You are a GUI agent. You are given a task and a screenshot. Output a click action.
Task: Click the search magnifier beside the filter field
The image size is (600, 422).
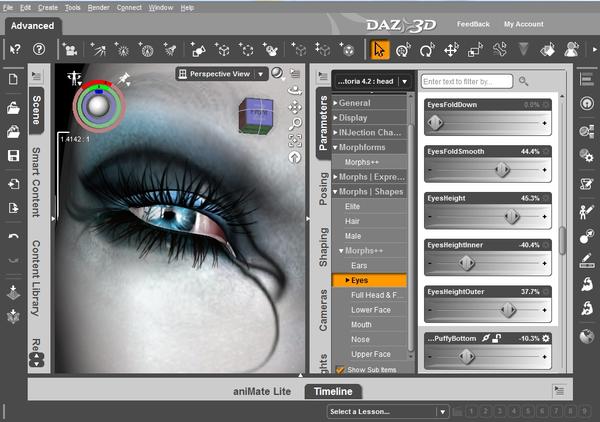tap(523, 81)
